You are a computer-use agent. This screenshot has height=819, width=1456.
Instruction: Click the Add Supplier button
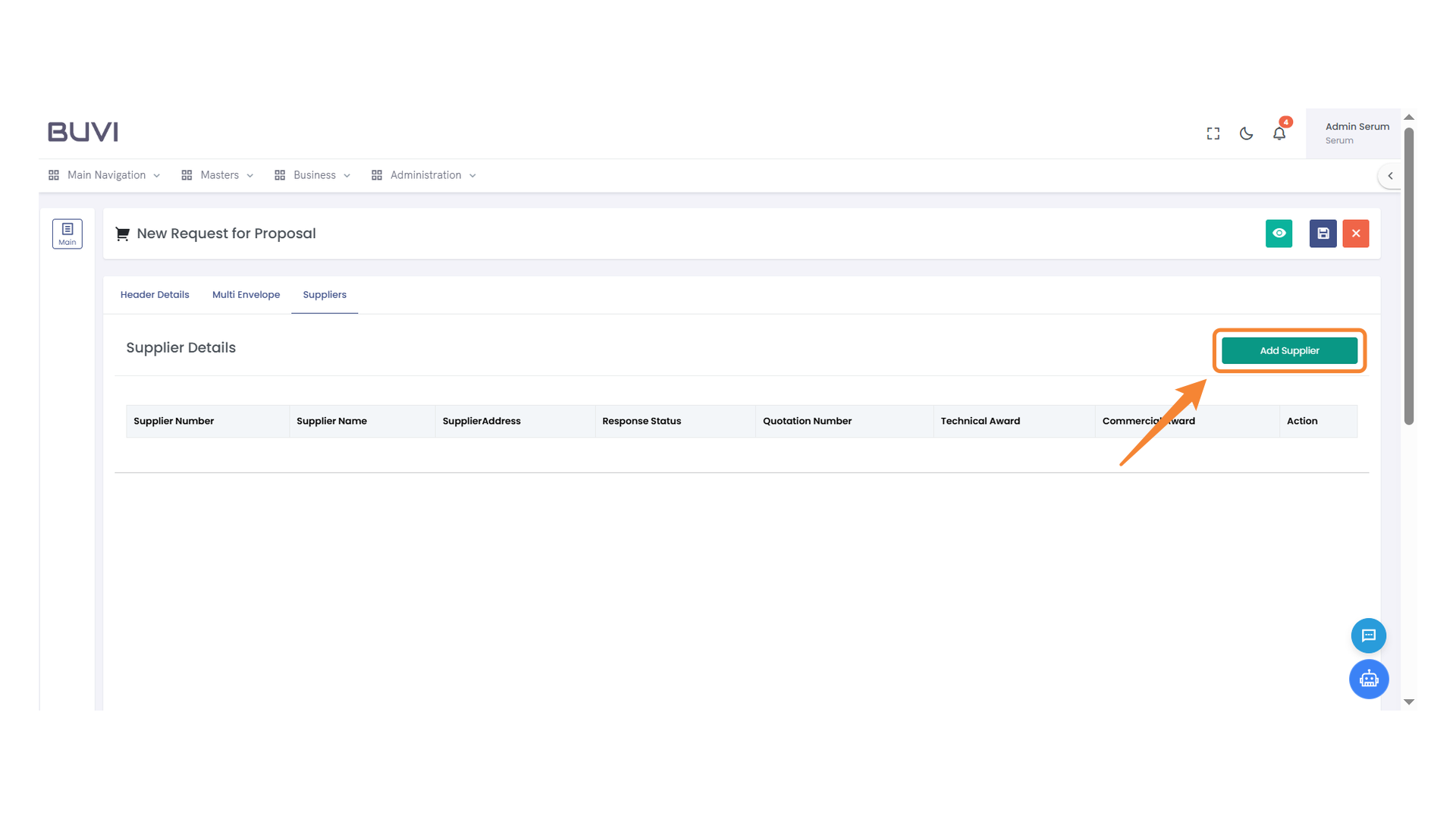(1289, 350)
